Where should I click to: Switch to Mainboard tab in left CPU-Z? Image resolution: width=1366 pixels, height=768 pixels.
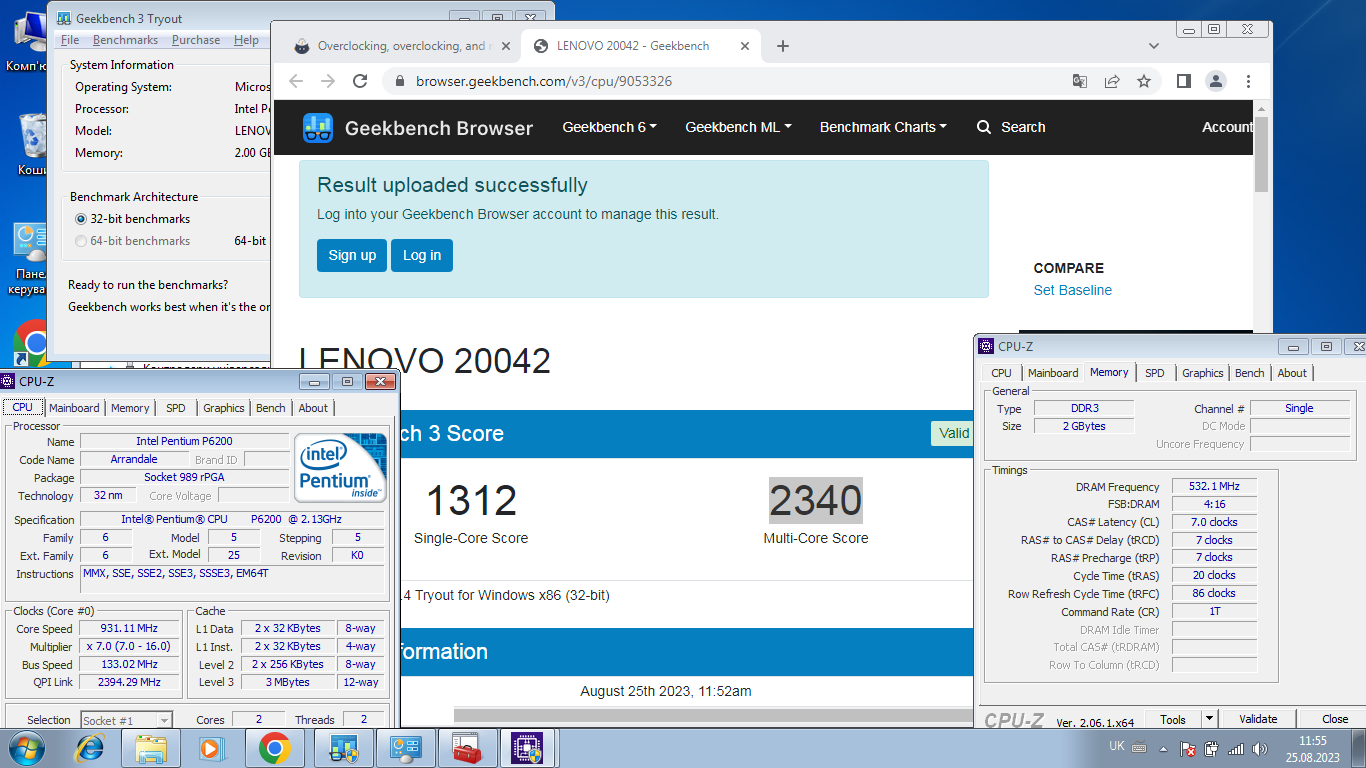tap(74, 408)
